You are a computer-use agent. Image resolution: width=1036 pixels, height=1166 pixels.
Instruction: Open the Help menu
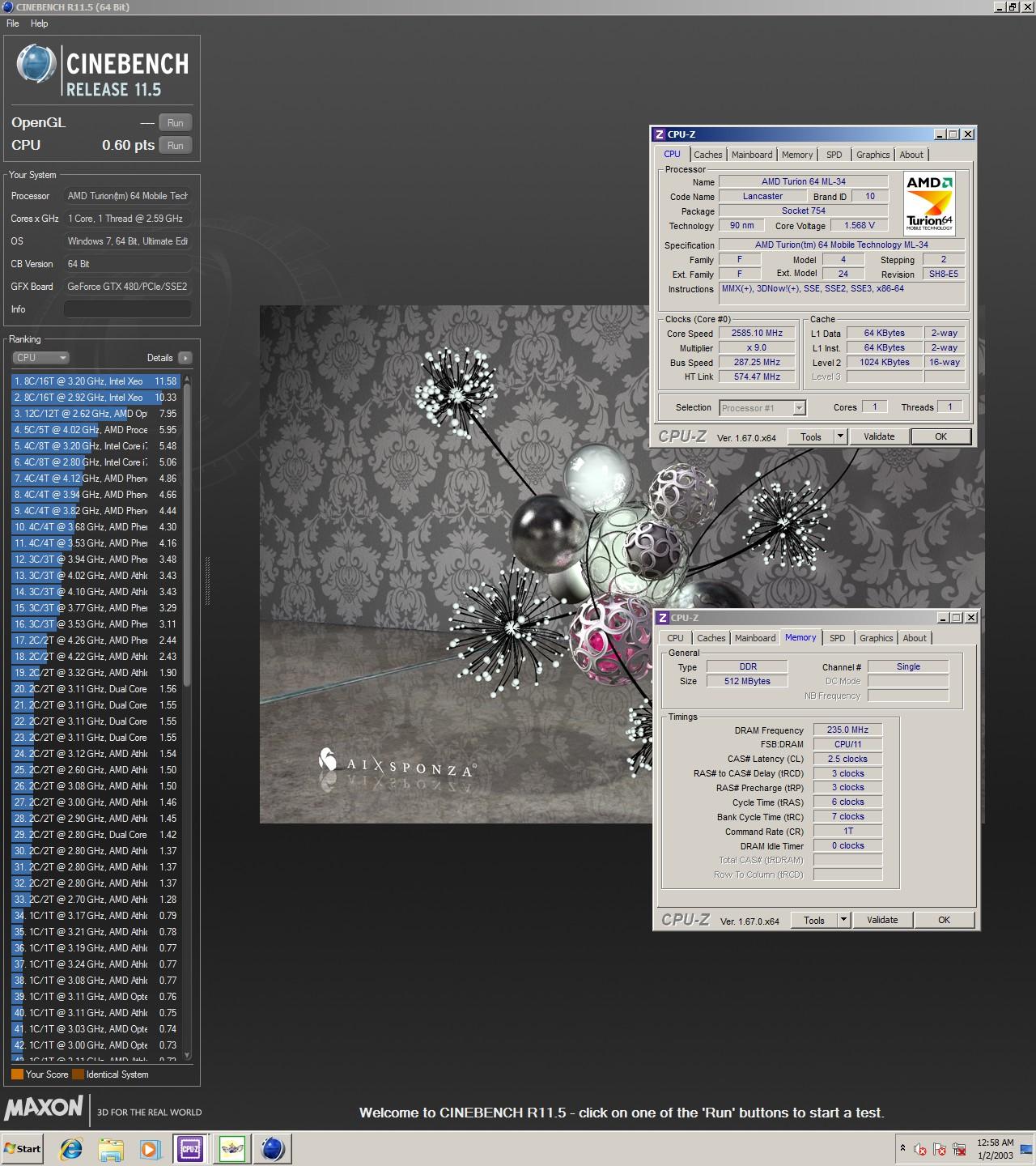point(39,23)
